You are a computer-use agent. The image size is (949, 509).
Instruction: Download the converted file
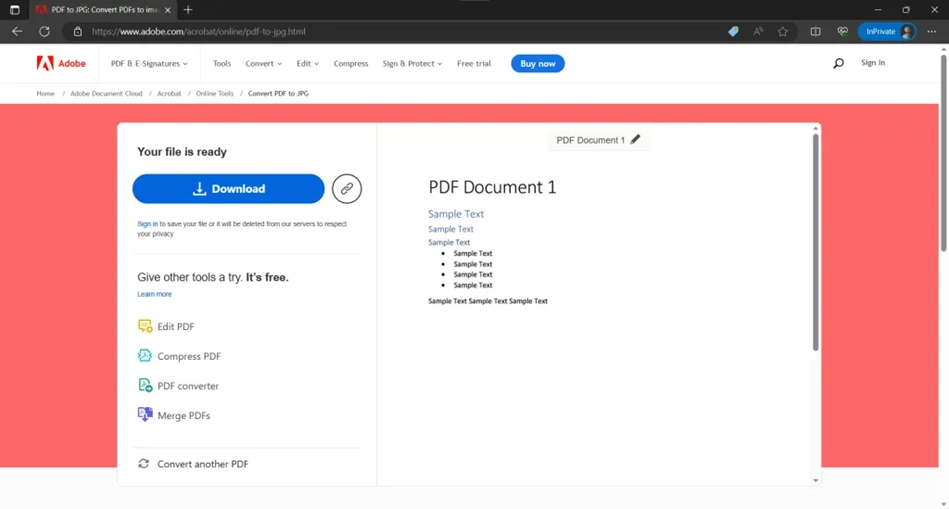point(228,189)
